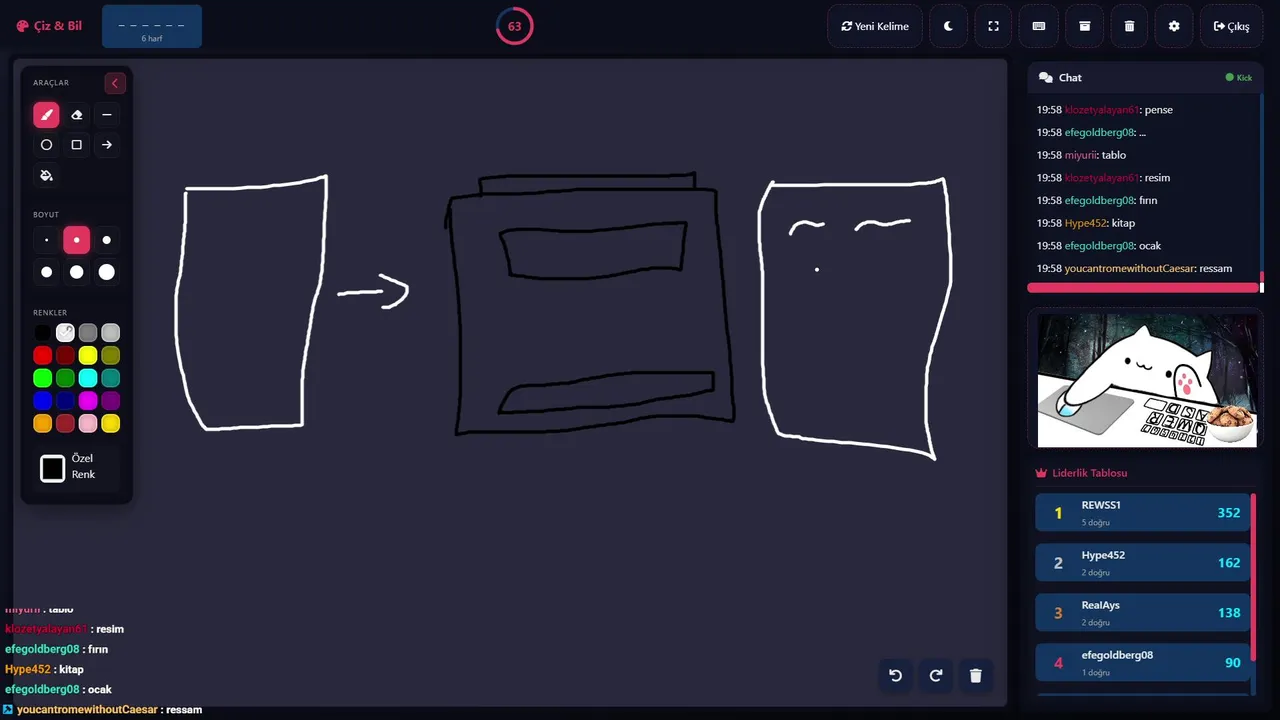Click the 6 harf word hint box

tap(152, 26)
